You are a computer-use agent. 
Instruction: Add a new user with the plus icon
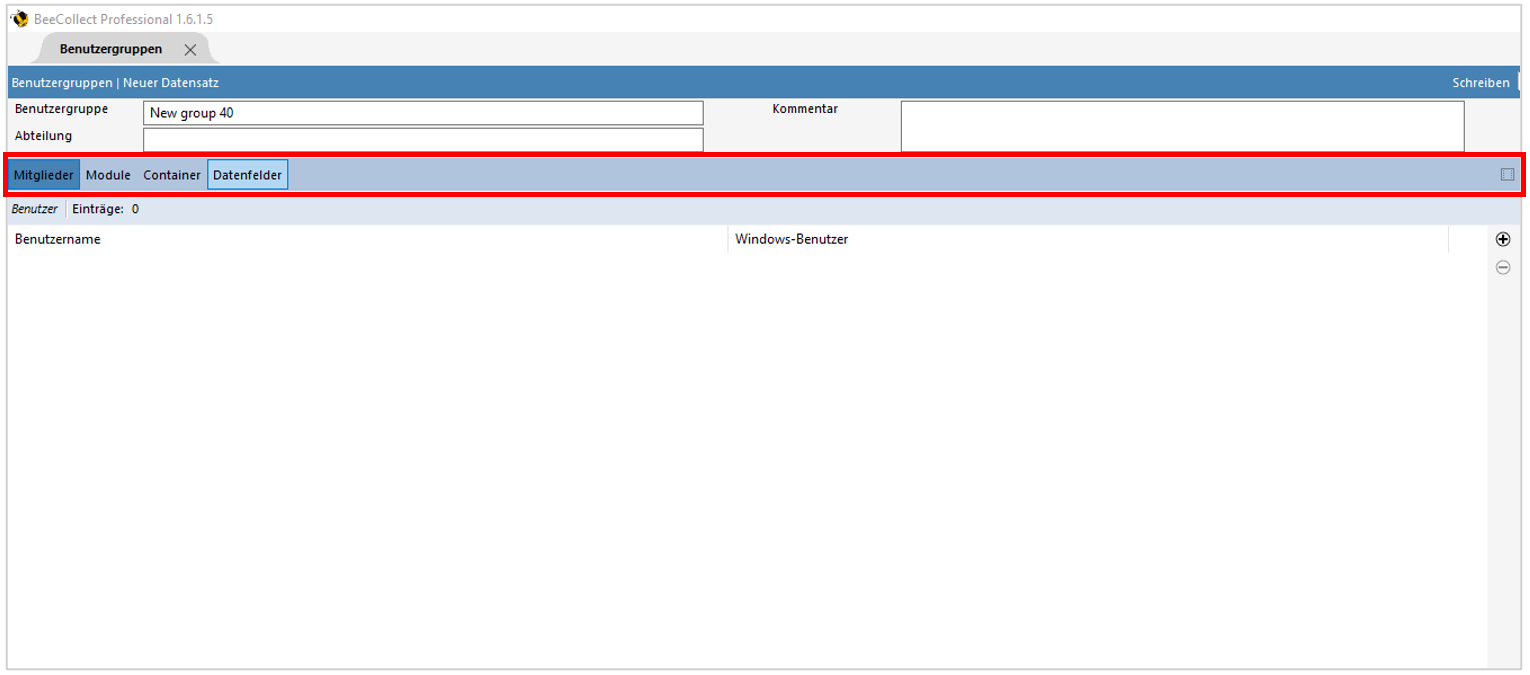point(1503,239)
